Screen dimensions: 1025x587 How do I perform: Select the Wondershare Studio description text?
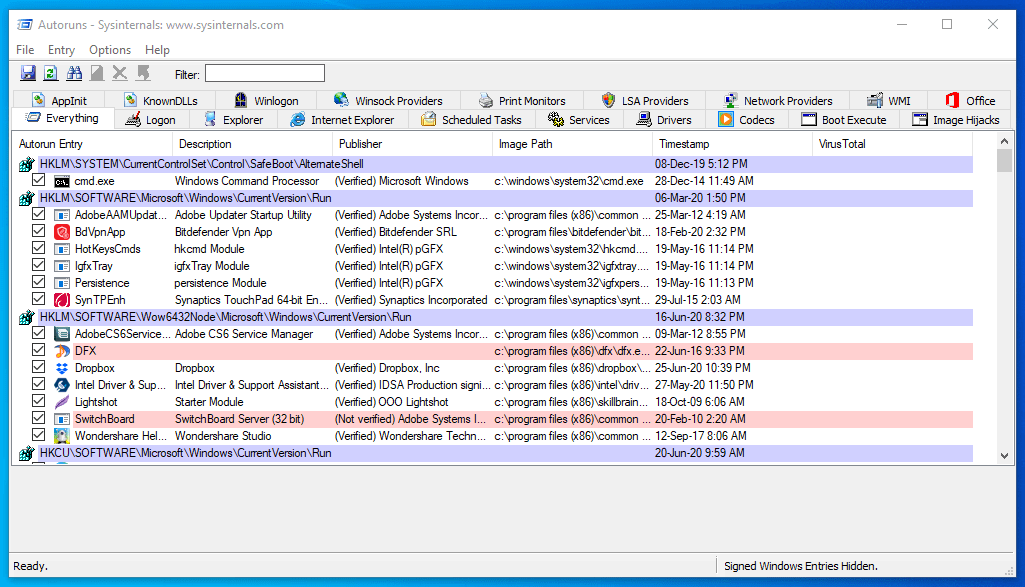(223, 436)
